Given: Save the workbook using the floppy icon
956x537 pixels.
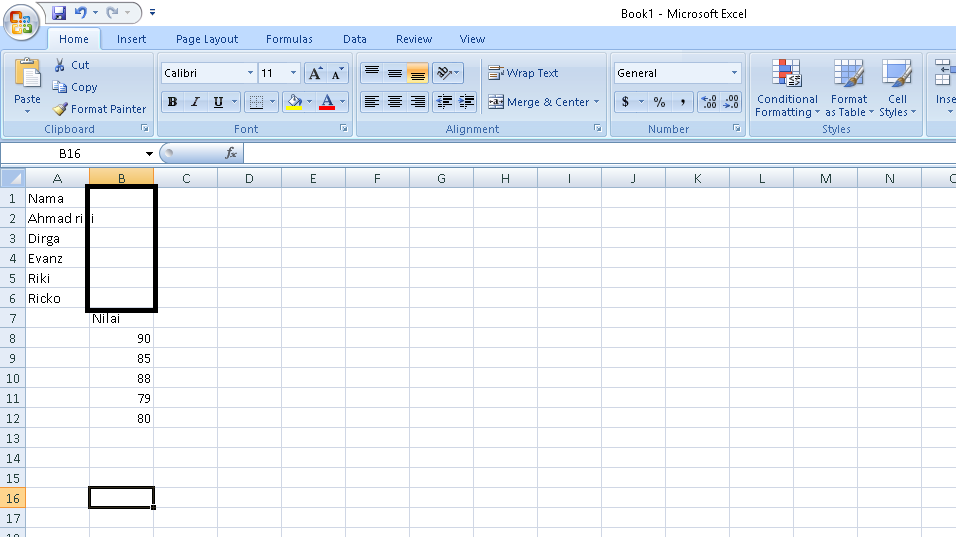Looking at the screenshot, I should click(59, 12).
